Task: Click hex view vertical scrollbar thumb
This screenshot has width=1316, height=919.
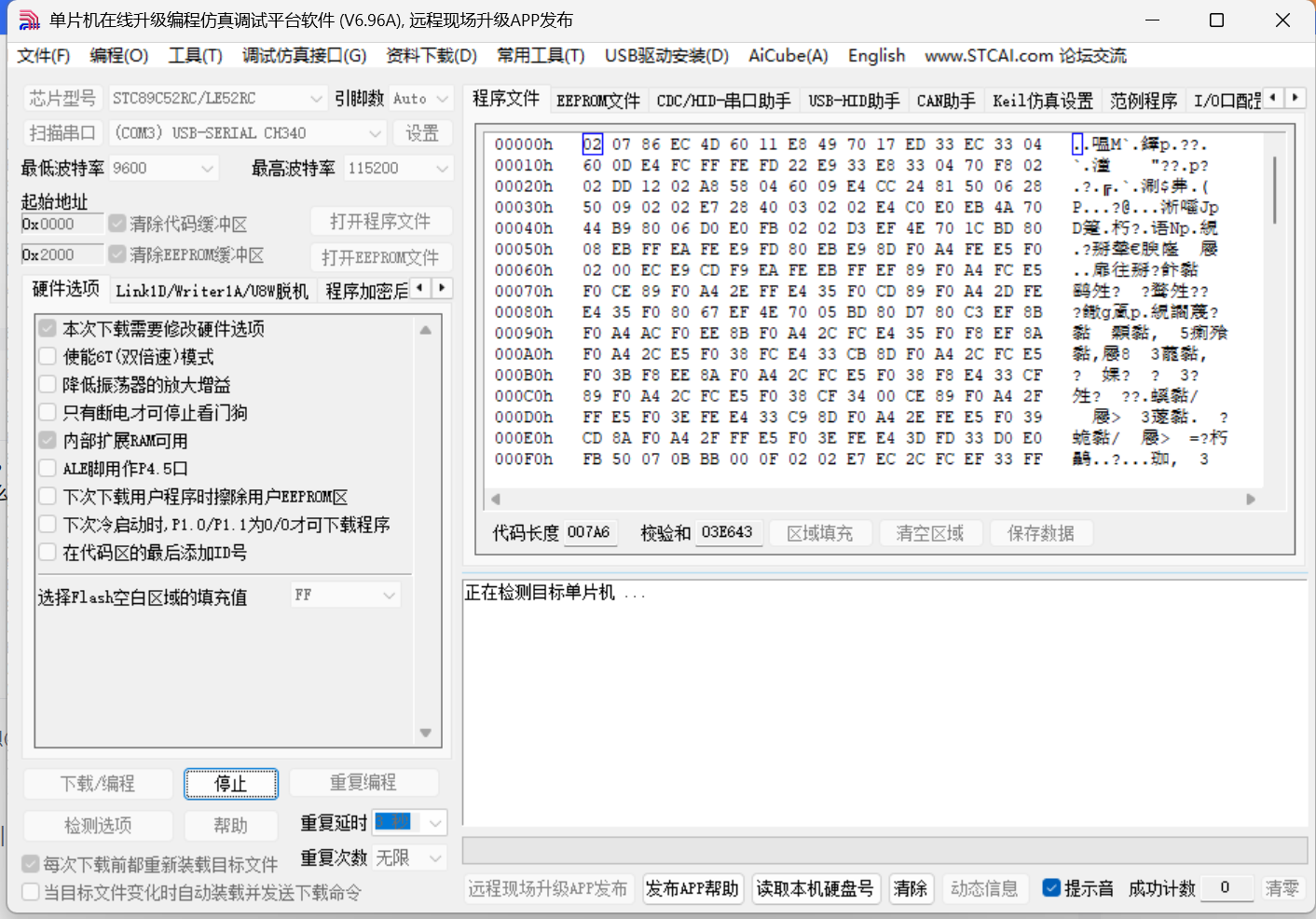Action: pos(1274,192)
